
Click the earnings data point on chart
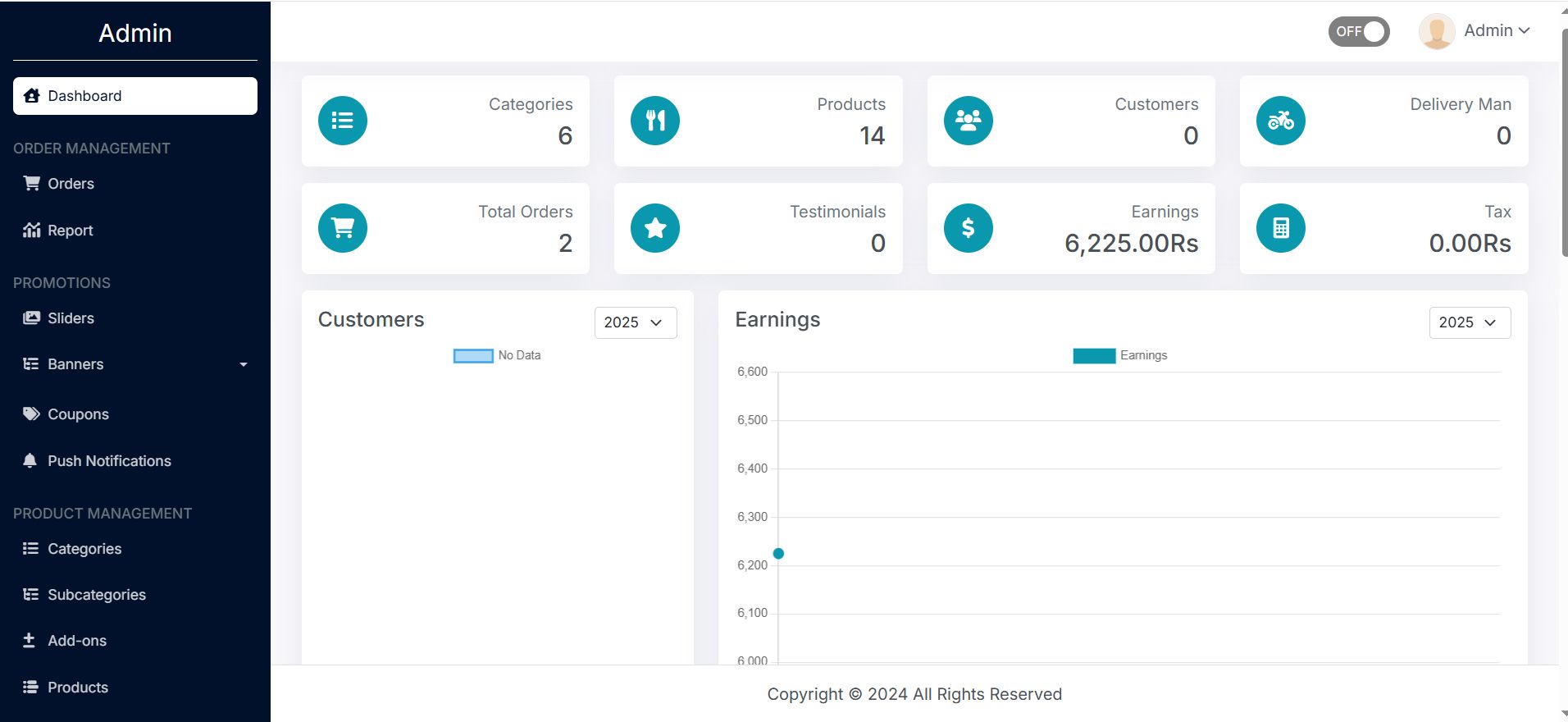(779, 554)
